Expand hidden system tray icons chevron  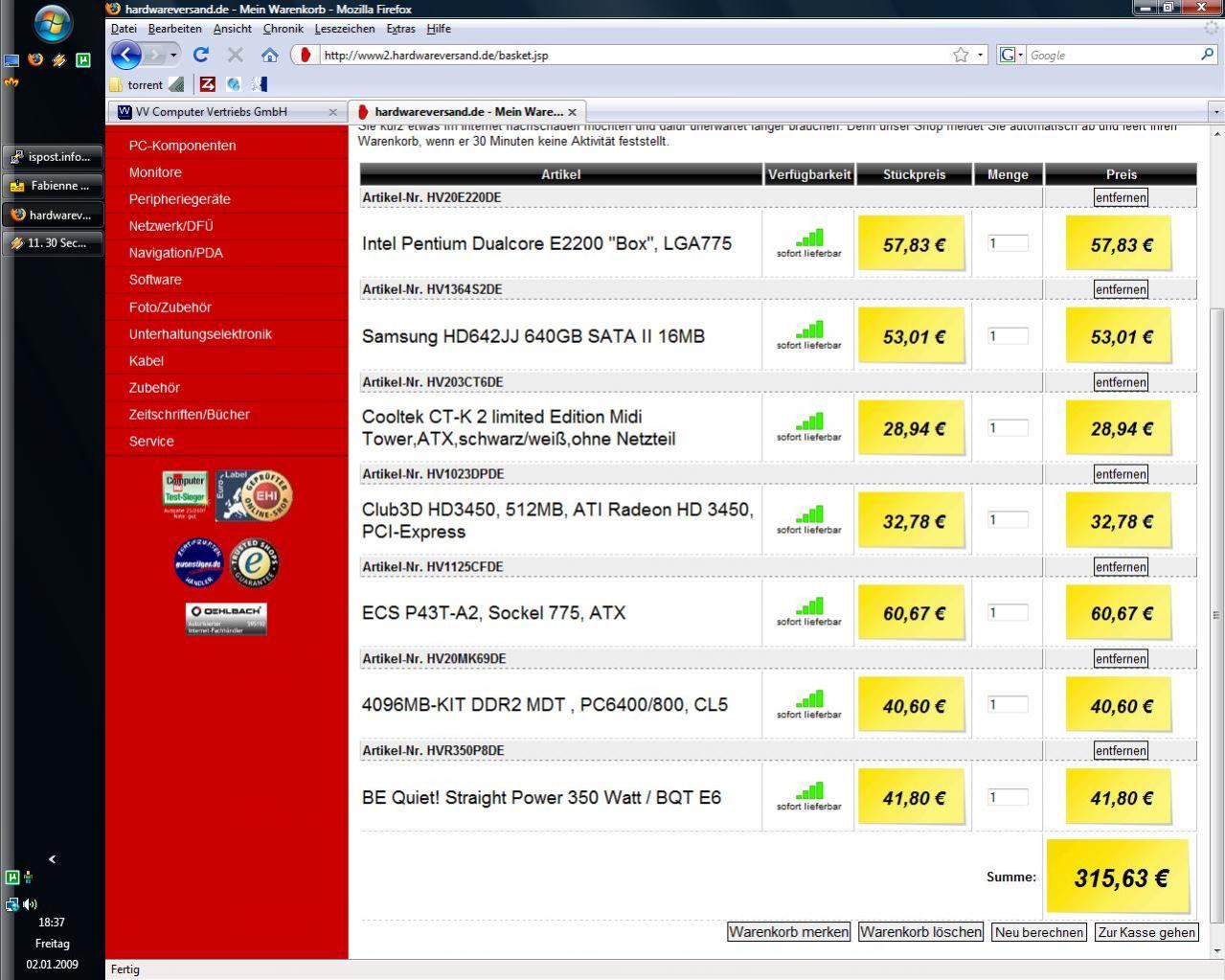coord(52,859)
